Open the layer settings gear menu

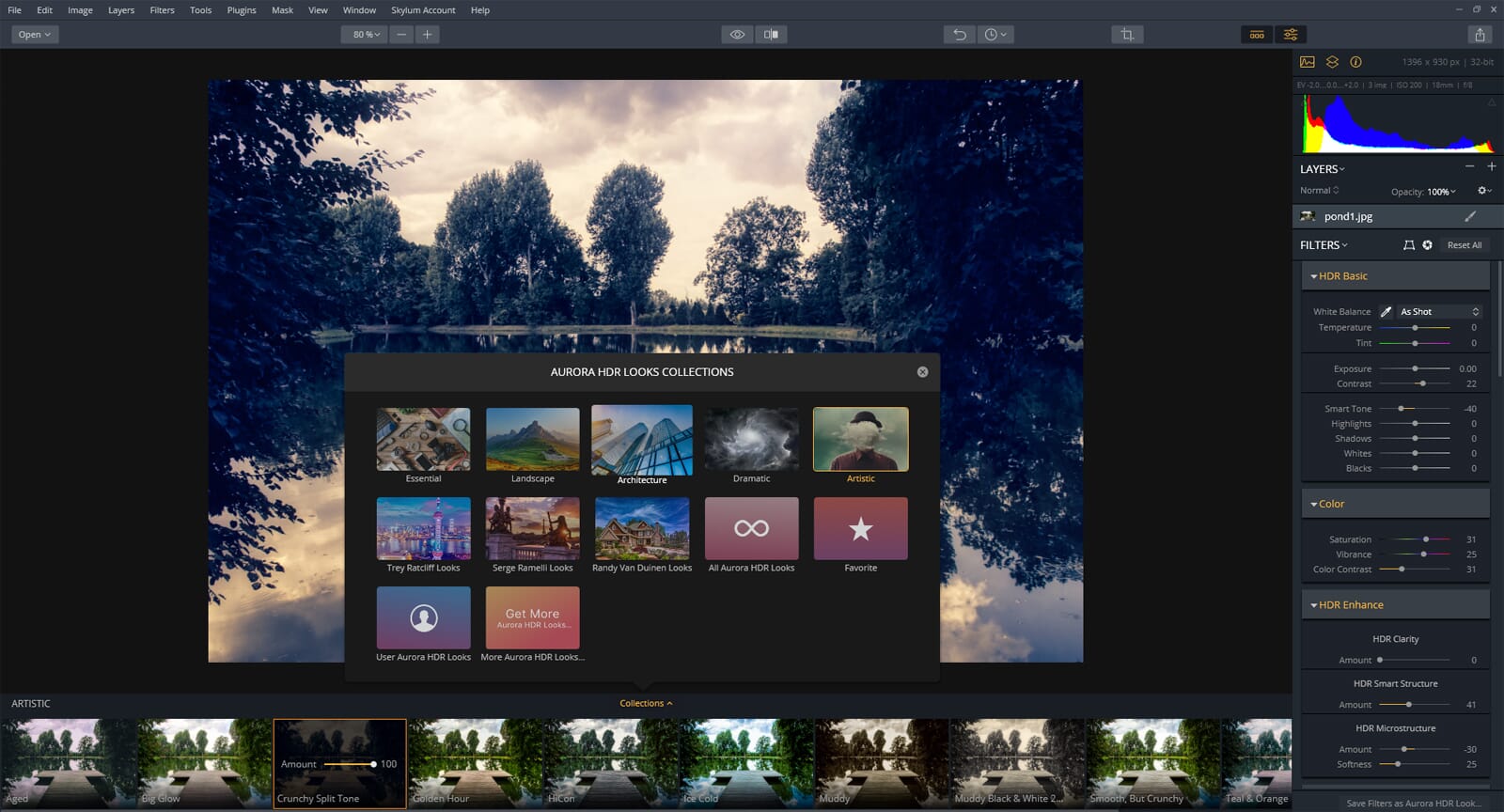[x=1484, y=191]
